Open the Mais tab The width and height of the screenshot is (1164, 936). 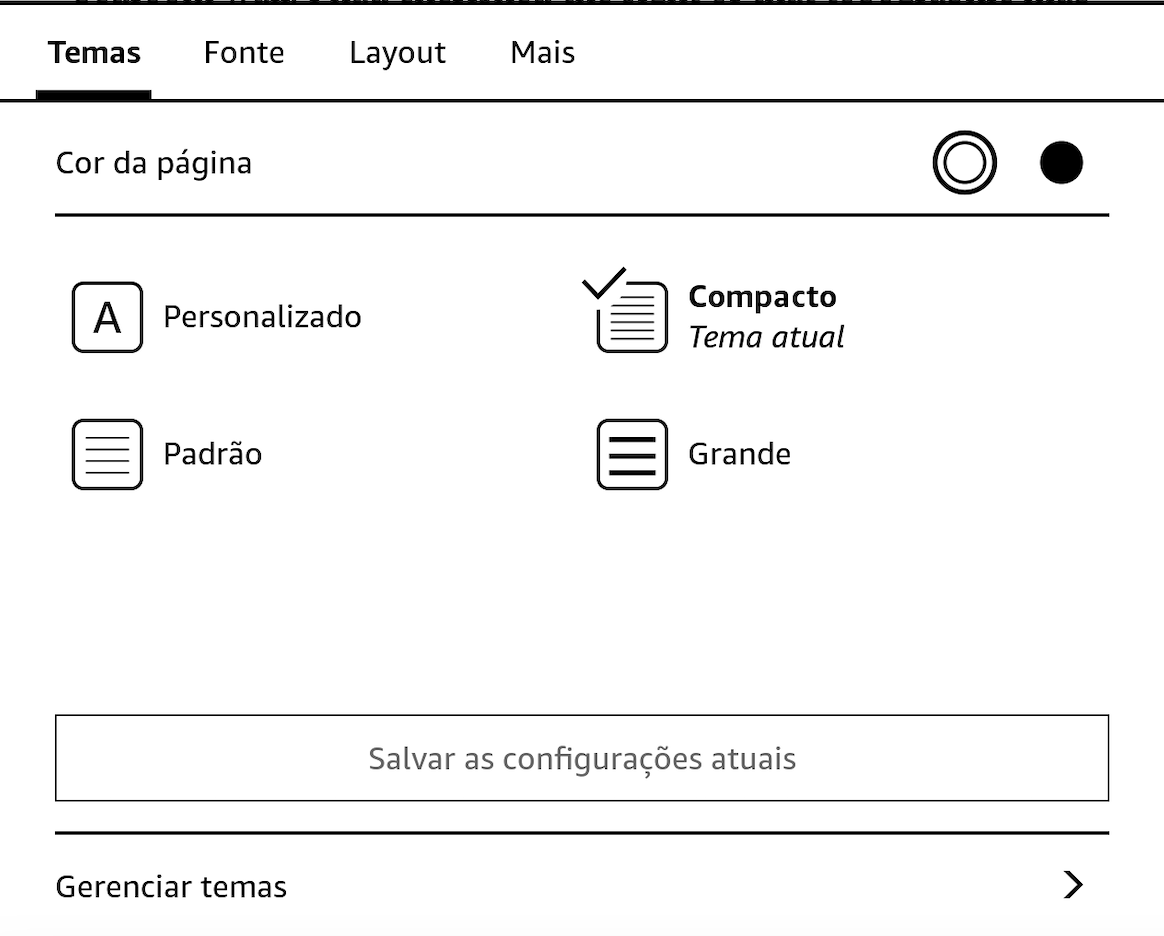(x=542, y=53)
